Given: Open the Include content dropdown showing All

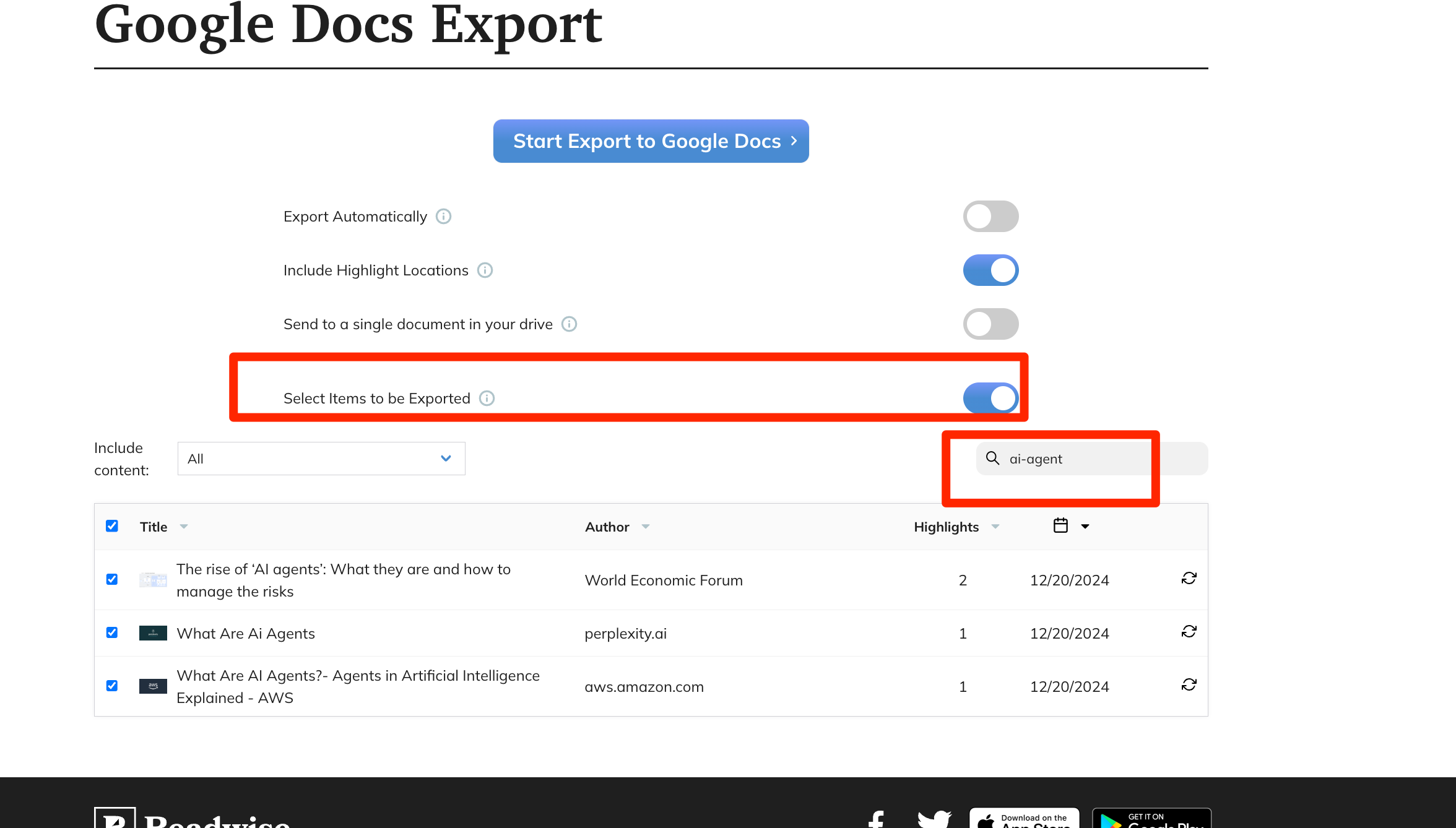Looking at the screenshot, I should (321, 459).
